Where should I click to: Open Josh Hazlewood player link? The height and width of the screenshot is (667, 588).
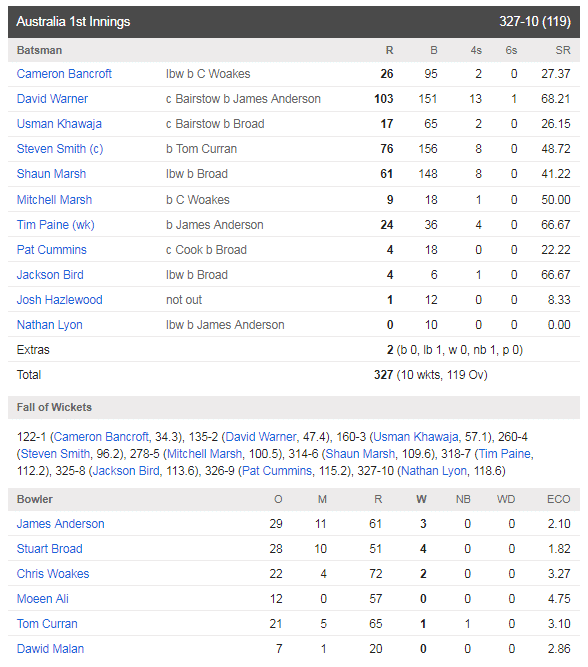[x=59, y=300]
